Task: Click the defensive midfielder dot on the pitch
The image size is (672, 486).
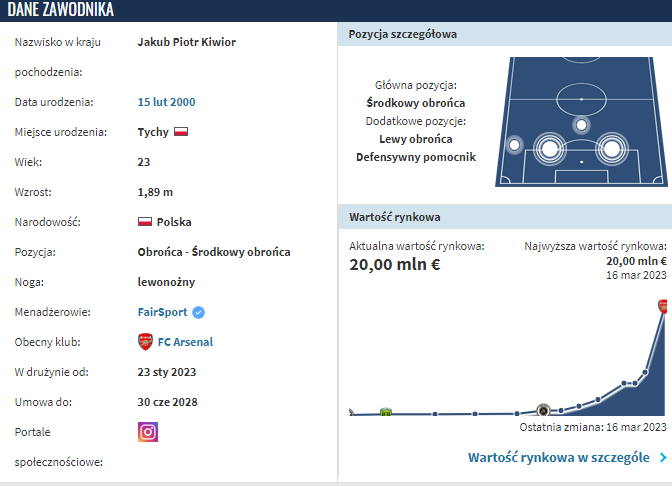Action: (x=581, y=125)
